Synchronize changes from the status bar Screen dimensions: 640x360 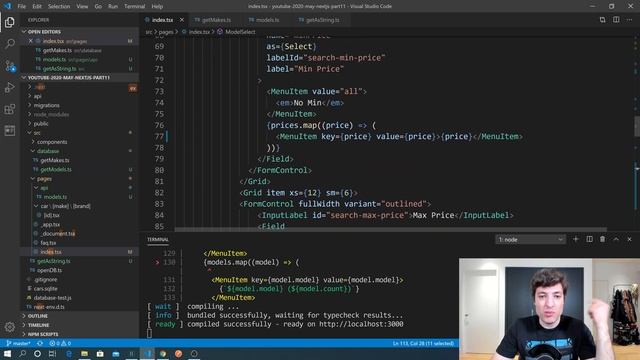(40, 343)
